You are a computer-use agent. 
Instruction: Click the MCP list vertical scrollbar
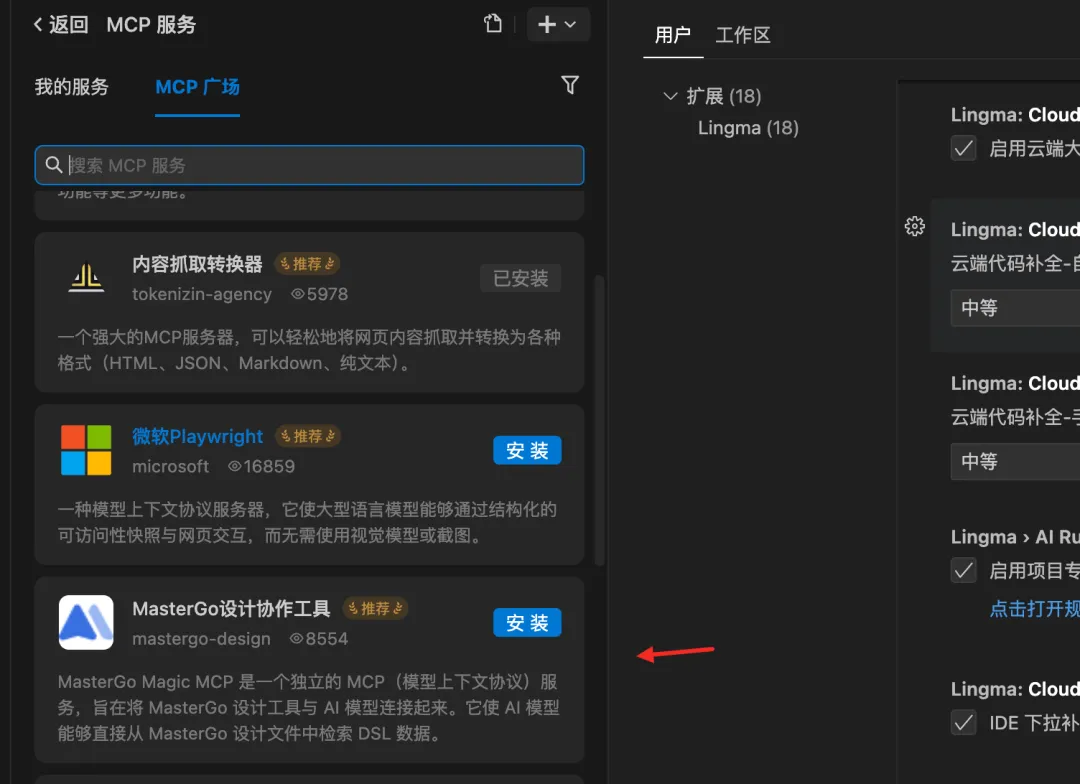coord(599,420)
